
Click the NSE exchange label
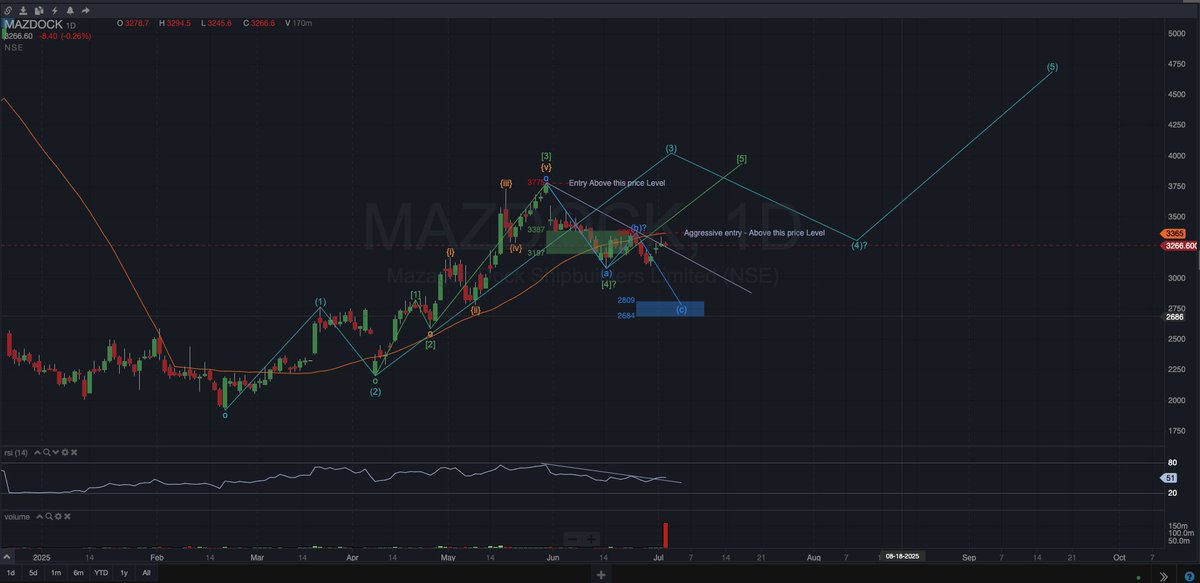click(x=14, y=47)
